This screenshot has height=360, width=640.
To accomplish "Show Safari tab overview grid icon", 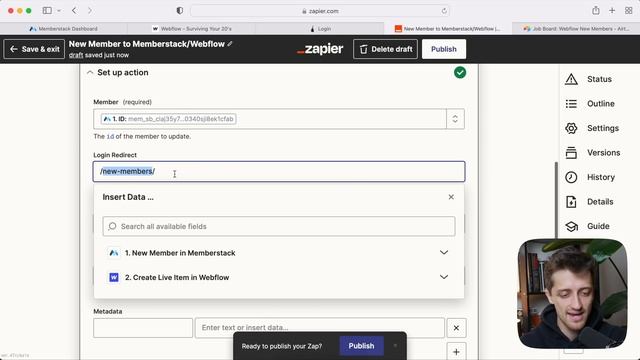I will point(629,11).
